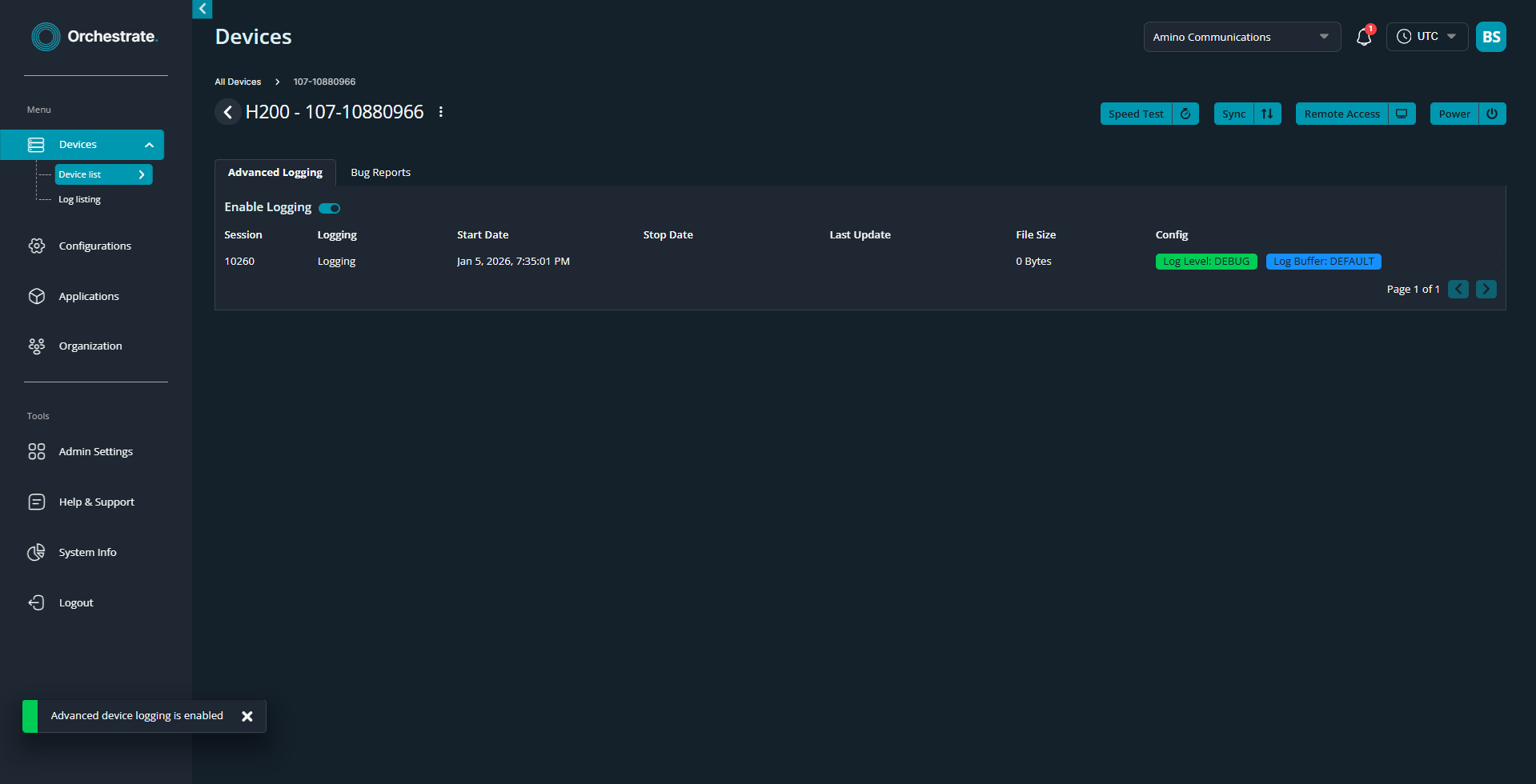Dismiss the logging enabled notification
Viewport: 1536px width, 784px height.
click(x=247, y=716)
